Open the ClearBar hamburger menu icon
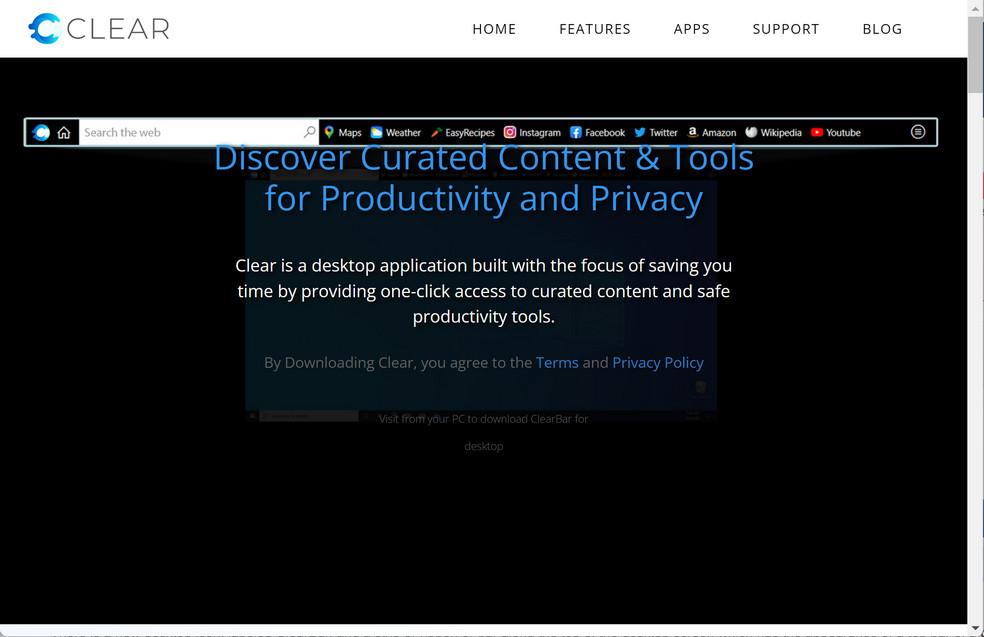The width and height of the screenshot is (984, 637). tap(917, 132)
